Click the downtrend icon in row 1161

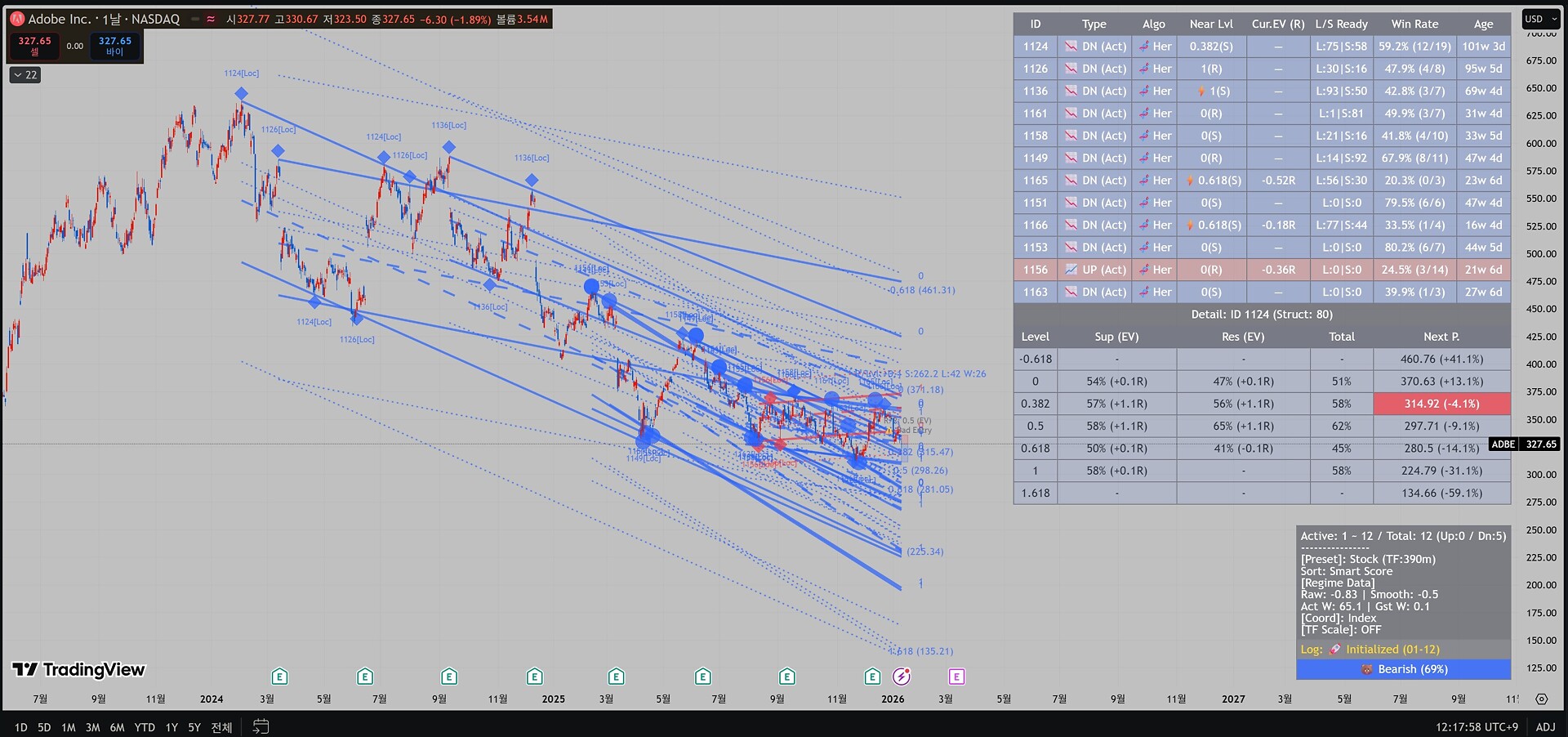[1071, 114]
